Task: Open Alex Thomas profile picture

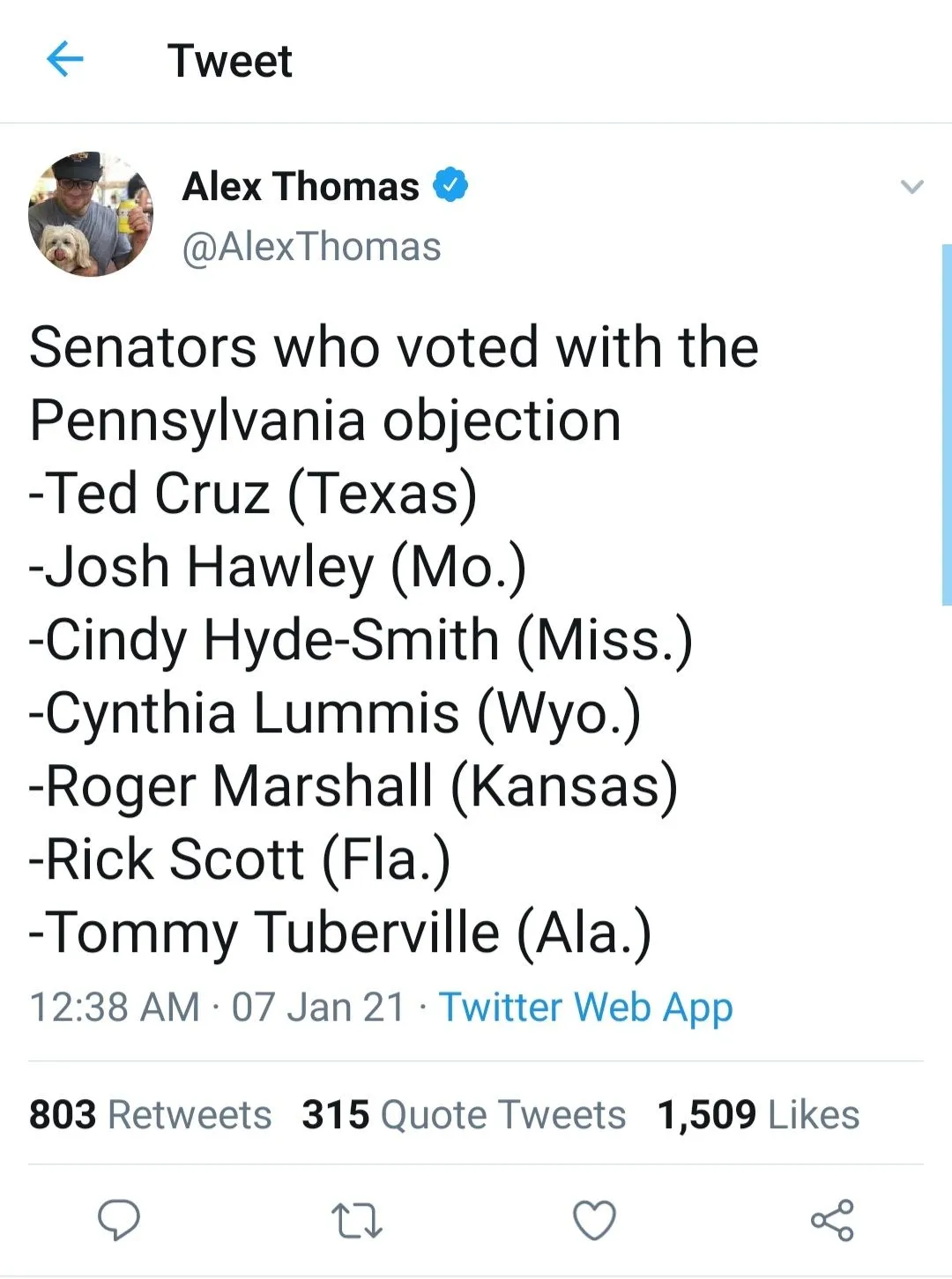Action: click(x=91, y=214)
